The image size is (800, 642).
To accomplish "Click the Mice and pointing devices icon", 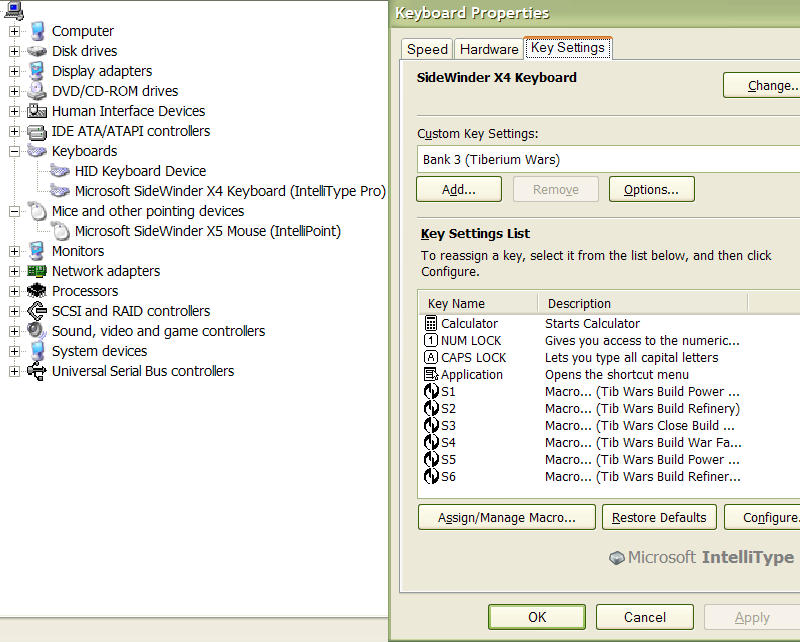I will [37, 211].
